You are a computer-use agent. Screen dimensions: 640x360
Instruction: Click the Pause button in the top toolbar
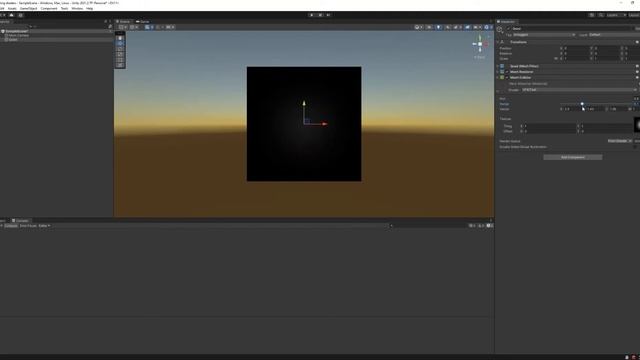320,15
